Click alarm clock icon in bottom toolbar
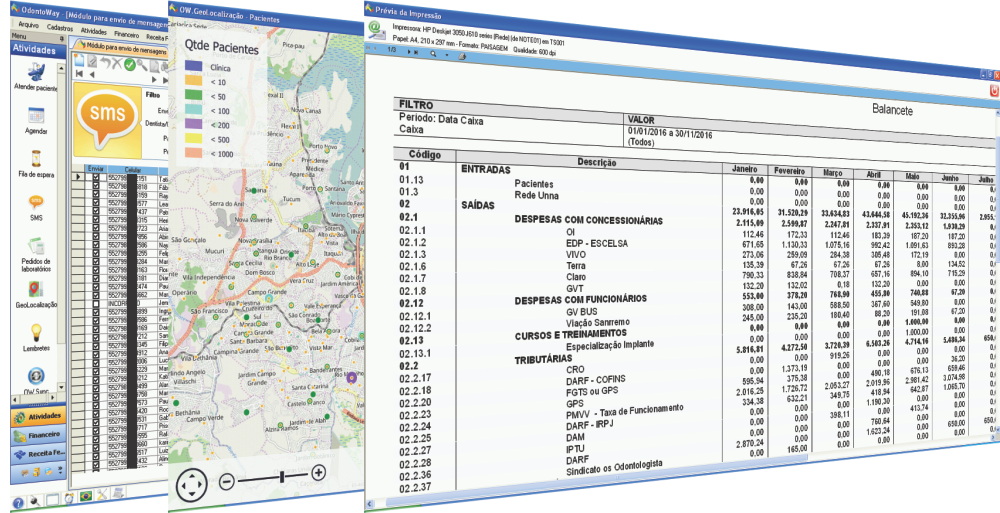The height and width of the screenshot is (513, 1000). tap(69, 498)
